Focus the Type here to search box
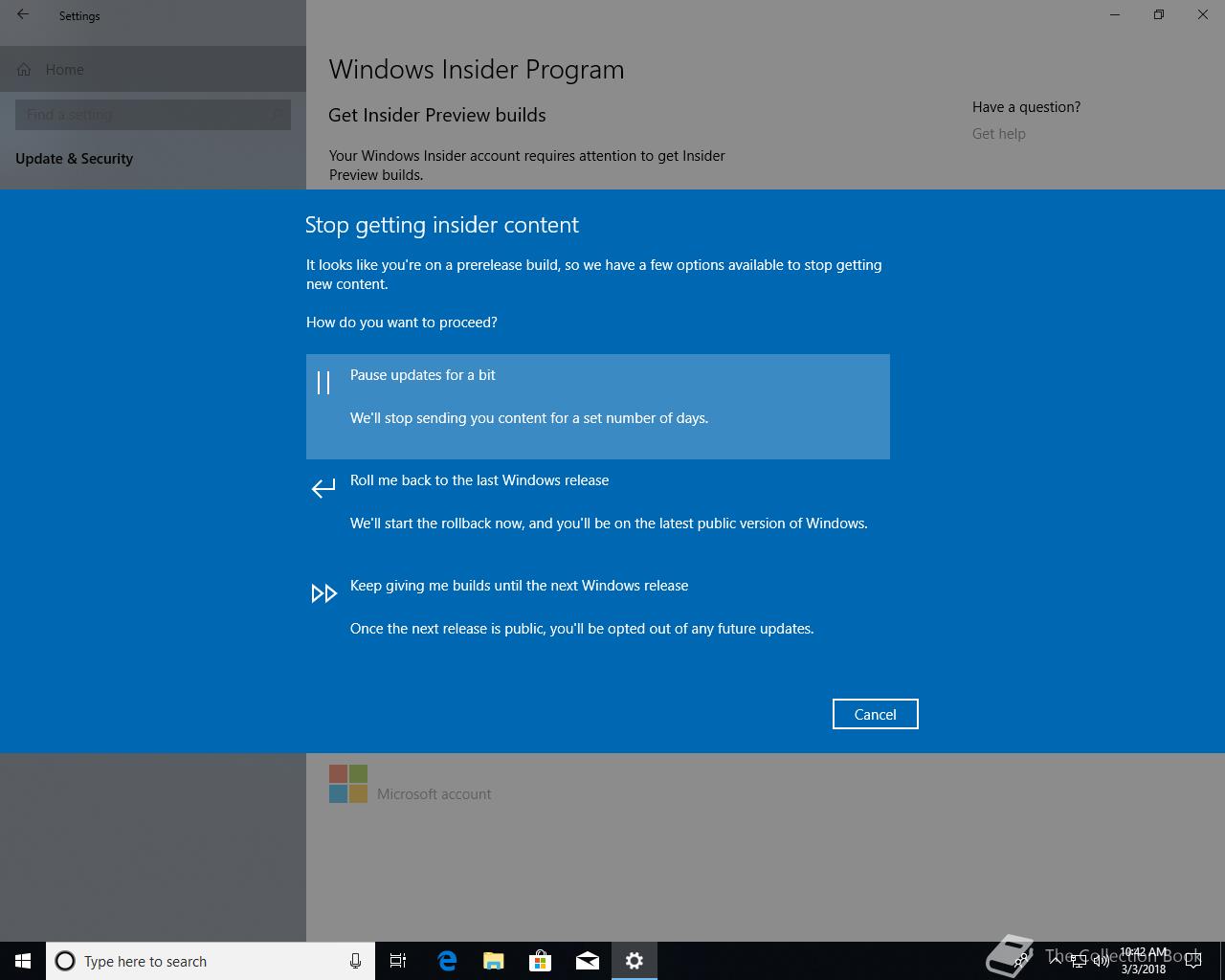 [x=211, y=961]
